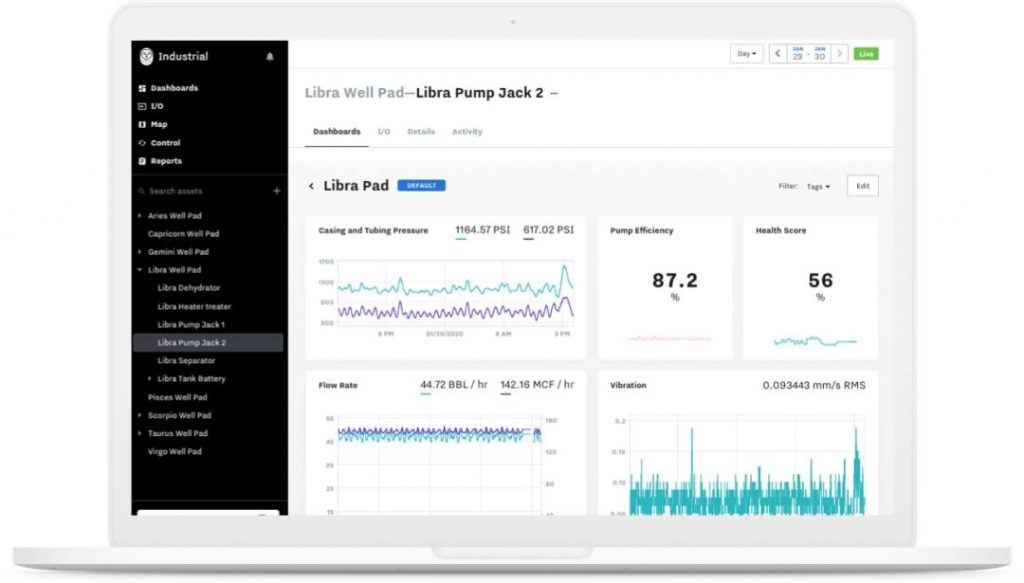Open the Day interval dropdown

pos(744,53)
